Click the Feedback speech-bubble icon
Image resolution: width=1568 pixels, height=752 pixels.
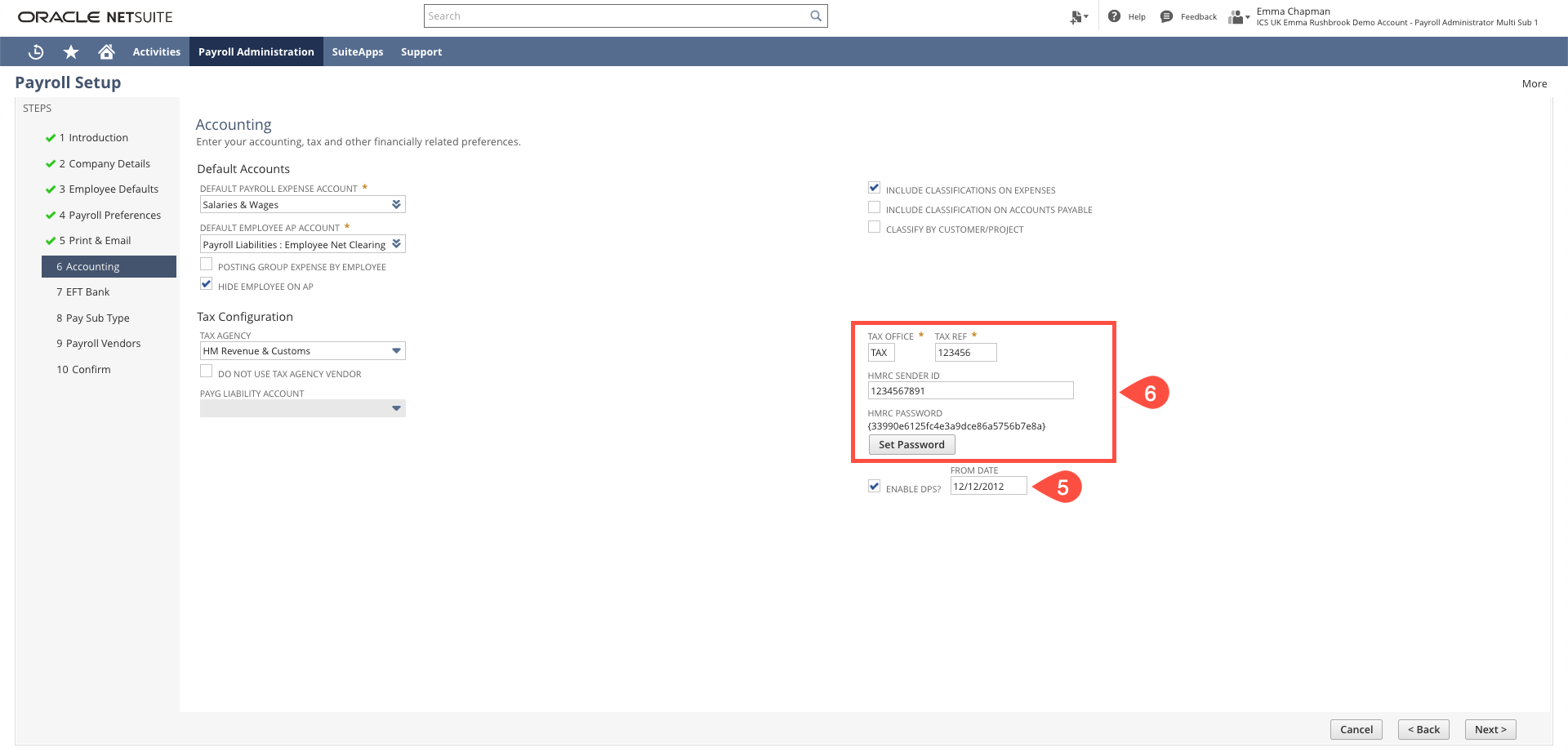click(1166, 16)
